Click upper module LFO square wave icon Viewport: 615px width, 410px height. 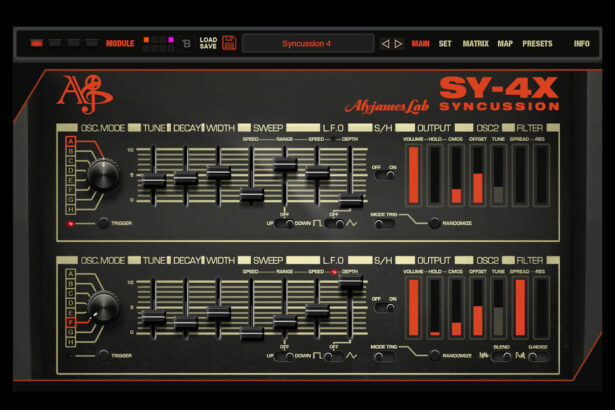tap(318, 223)
